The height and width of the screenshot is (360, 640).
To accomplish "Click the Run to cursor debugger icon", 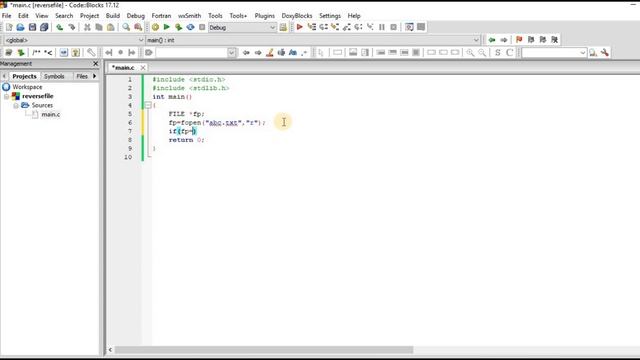I will point(311,27).
